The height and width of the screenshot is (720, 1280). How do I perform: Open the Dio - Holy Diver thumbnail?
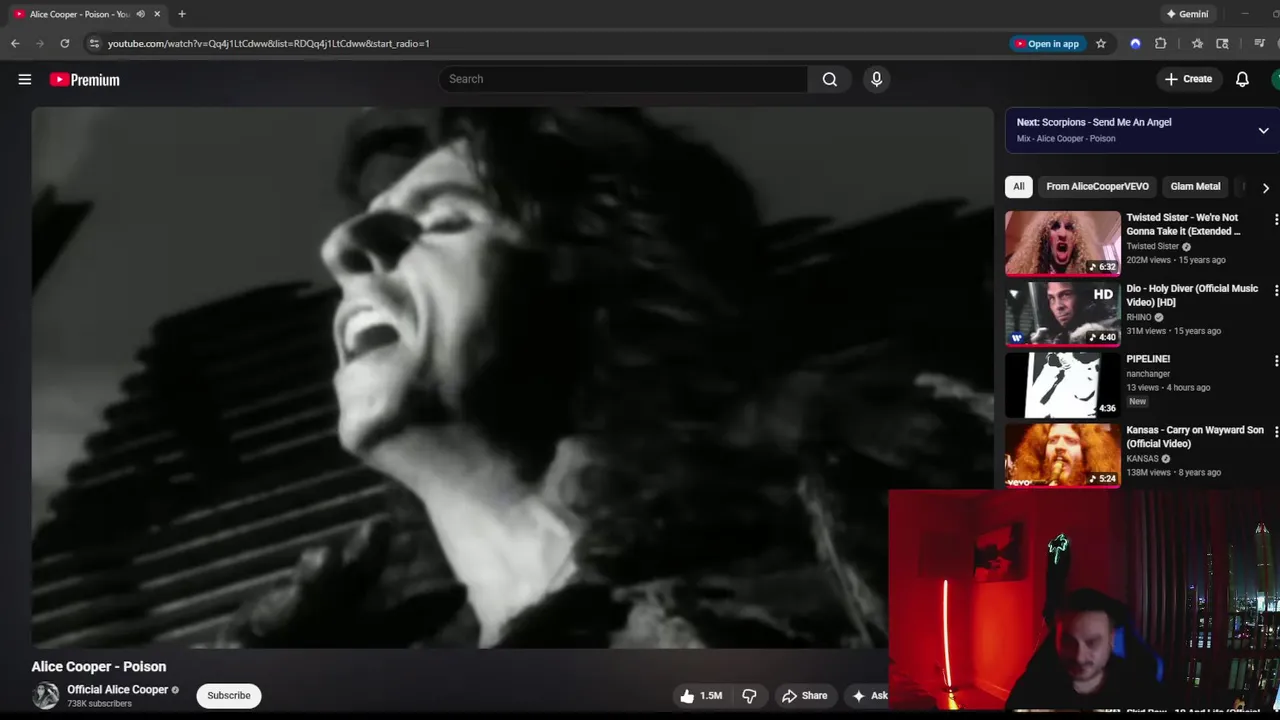pyautogui.click(x=1063, y=314)
